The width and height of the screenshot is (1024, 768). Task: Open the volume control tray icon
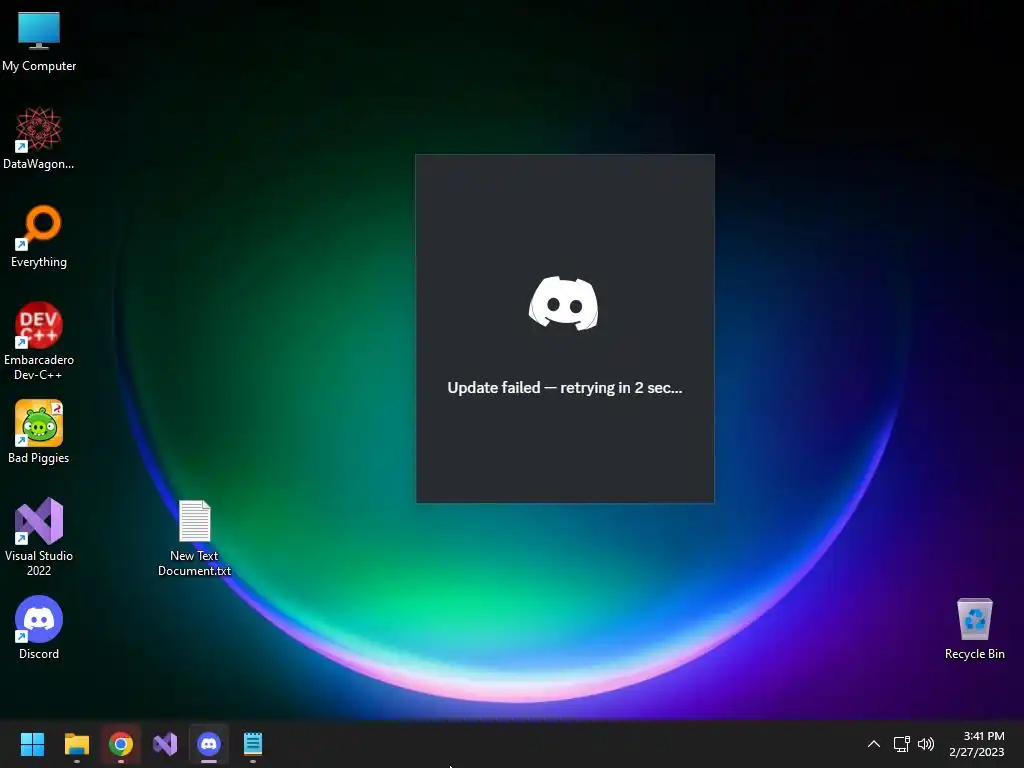926,744
